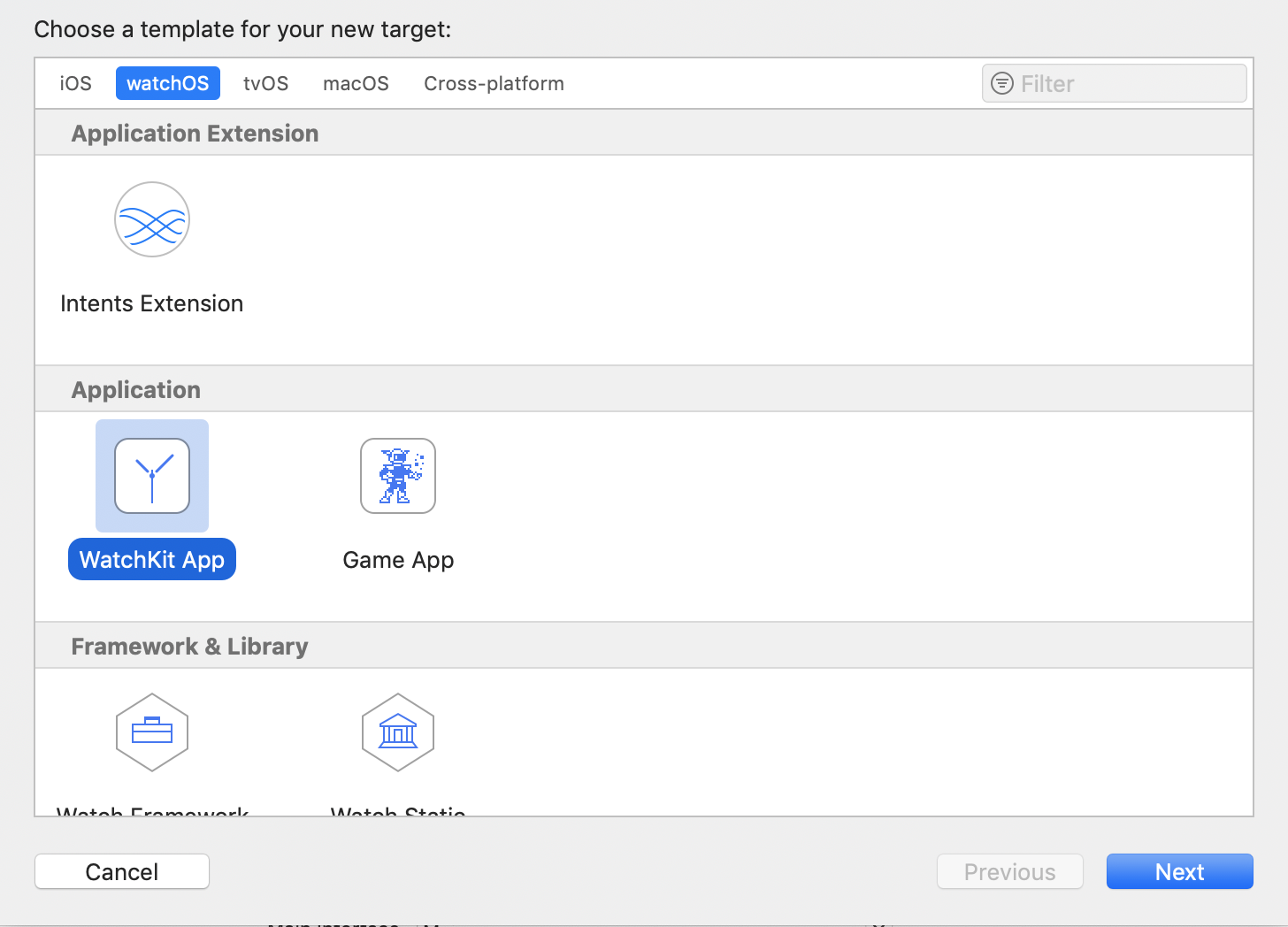Choose the Game App template icon
This screenshot has height=927, width=1288.
click(398, 476)
